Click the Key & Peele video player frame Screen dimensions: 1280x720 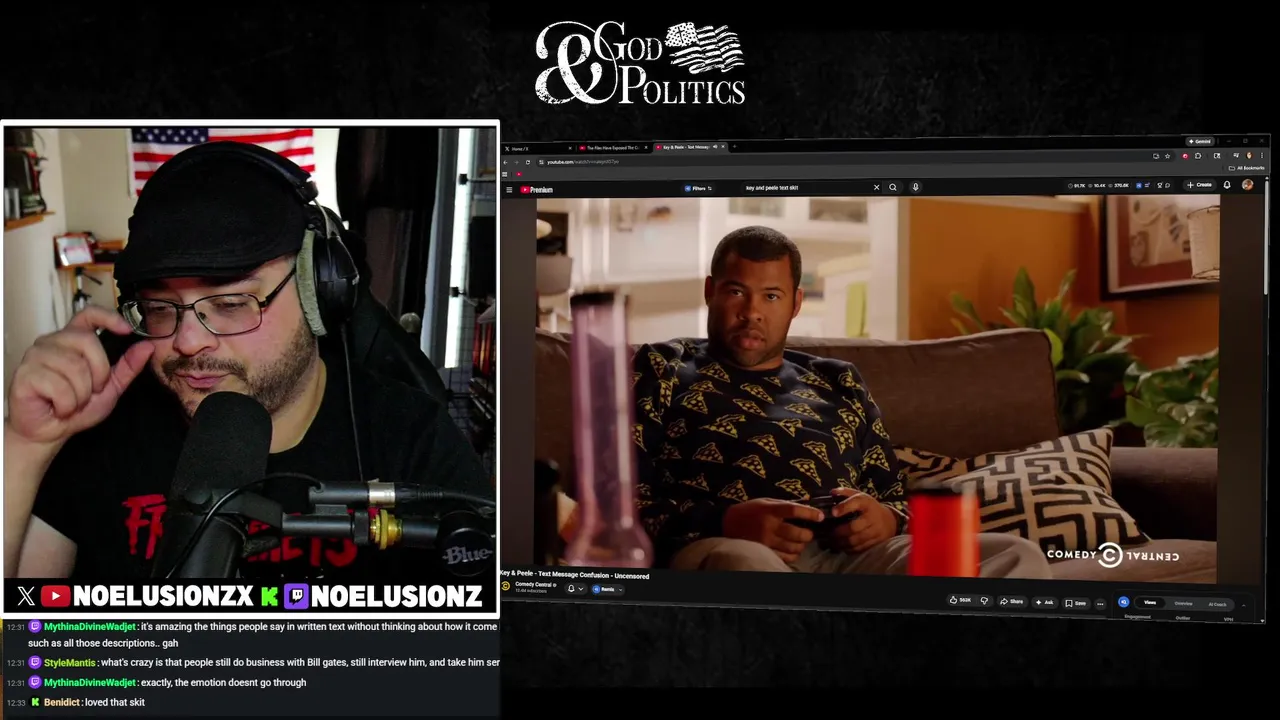[878, 390]
